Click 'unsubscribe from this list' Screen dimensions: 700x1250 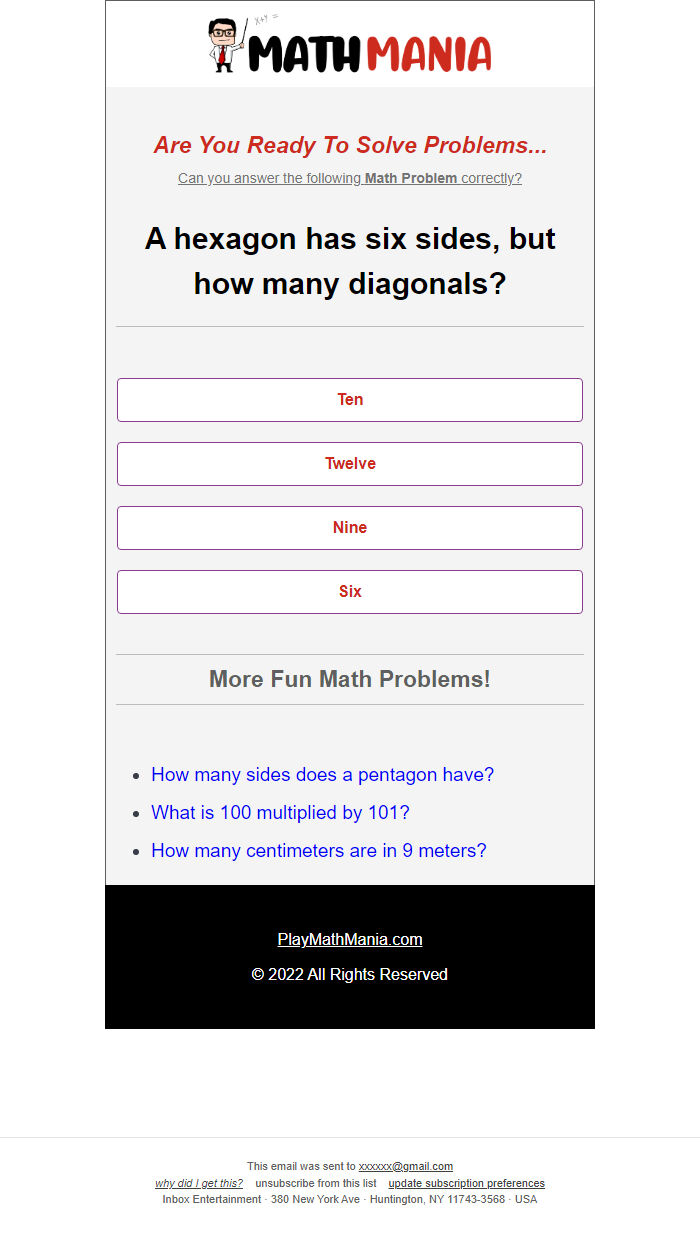pyautogui.click(x=316, y=1183)
